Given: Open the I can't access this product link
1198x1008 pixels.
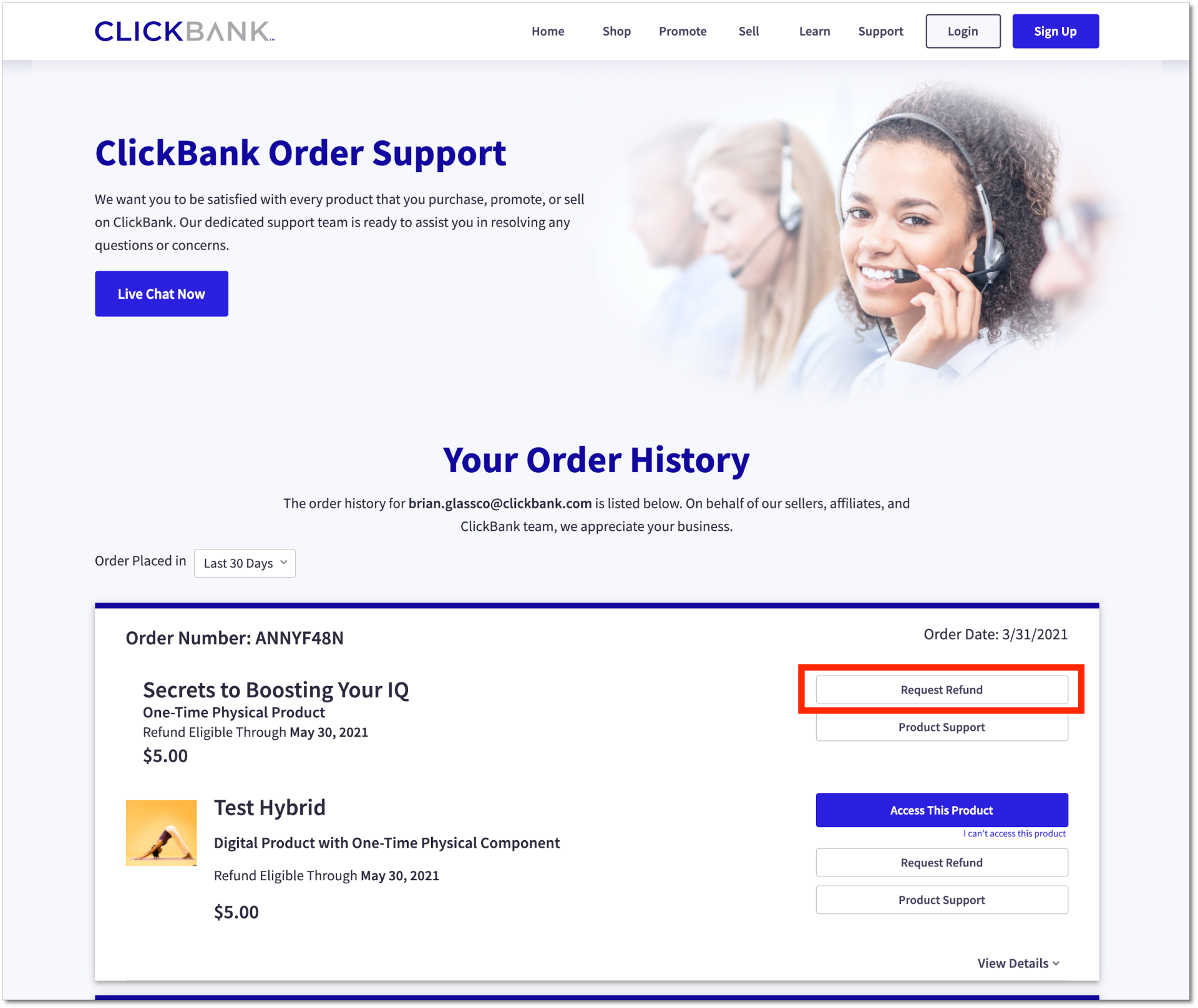Looking at the screenshot, I should [1015, 834].
